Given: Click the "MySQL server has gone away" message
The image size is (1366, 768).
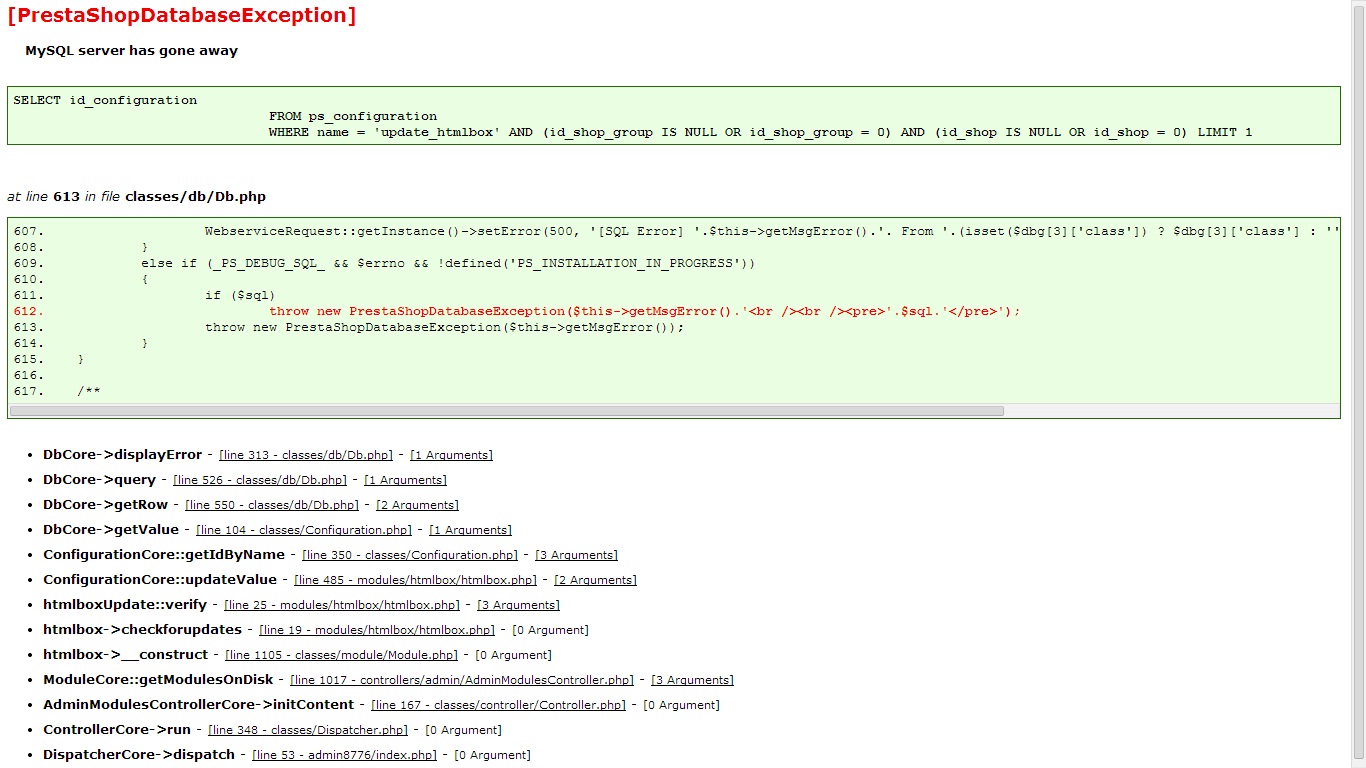Looking at the screenshot, I should tap(131, 51).
